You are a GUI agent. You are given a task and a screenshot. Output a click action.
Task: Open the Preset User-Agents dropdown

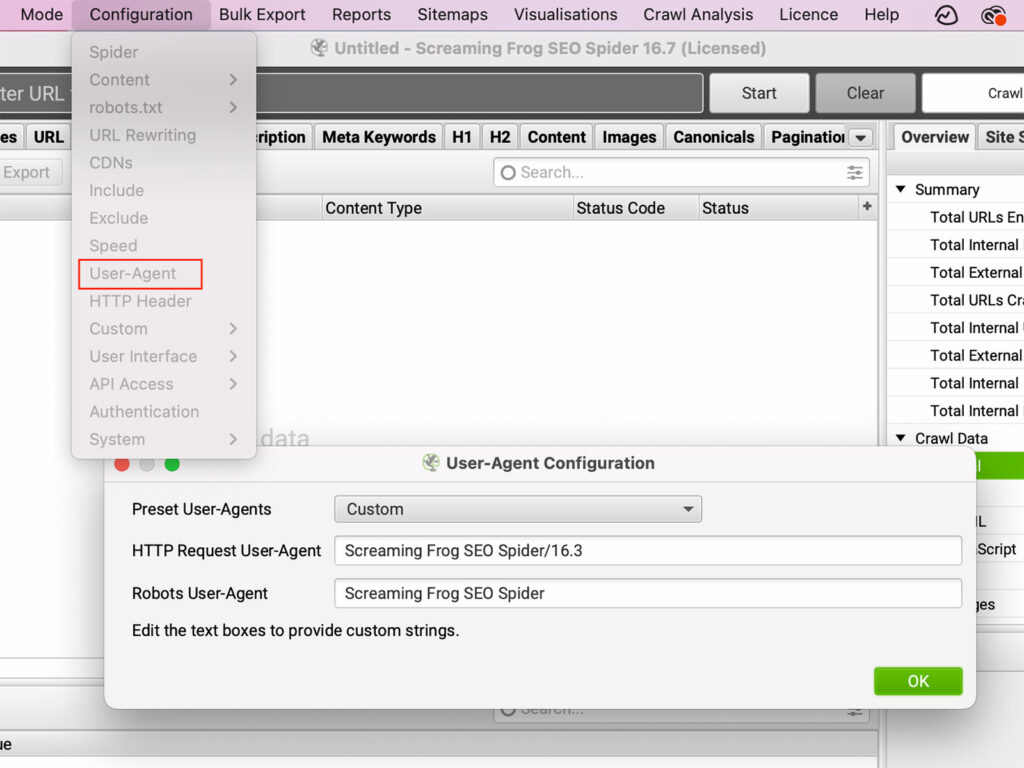click(x=518, y=509)
